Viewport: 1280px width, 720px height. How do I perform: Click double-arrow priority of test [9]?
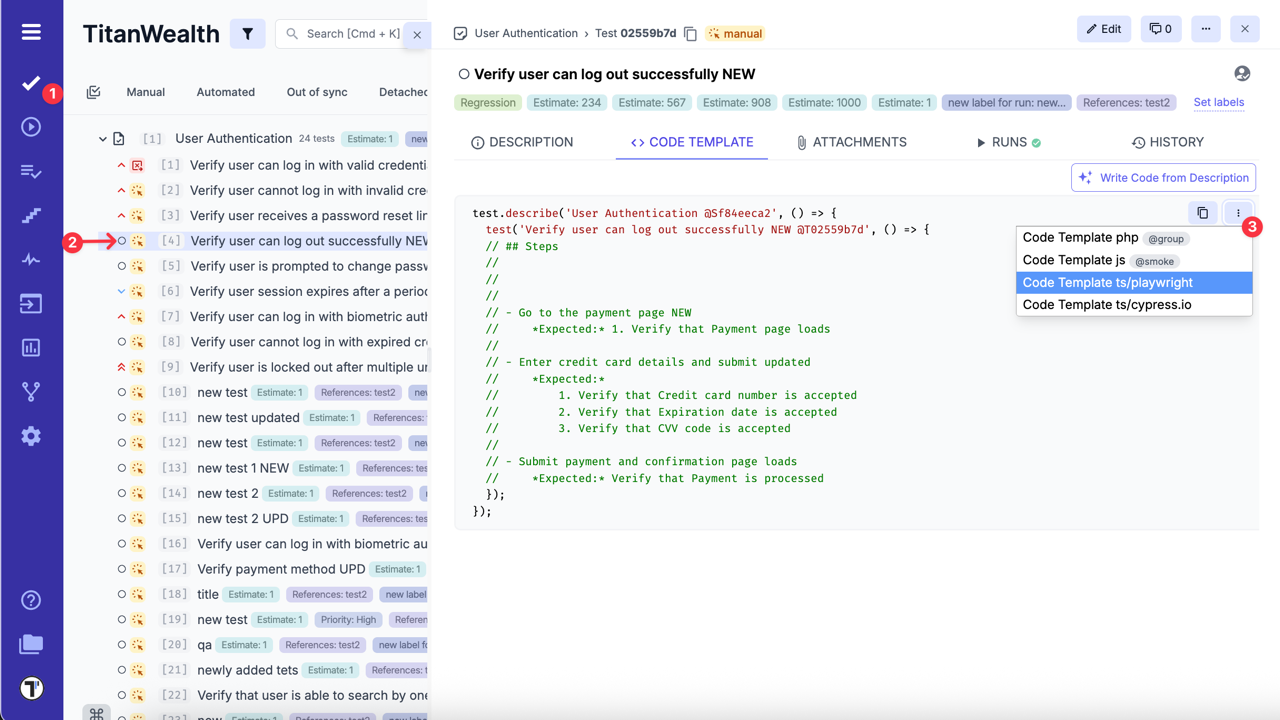click(x=122, y=367)
